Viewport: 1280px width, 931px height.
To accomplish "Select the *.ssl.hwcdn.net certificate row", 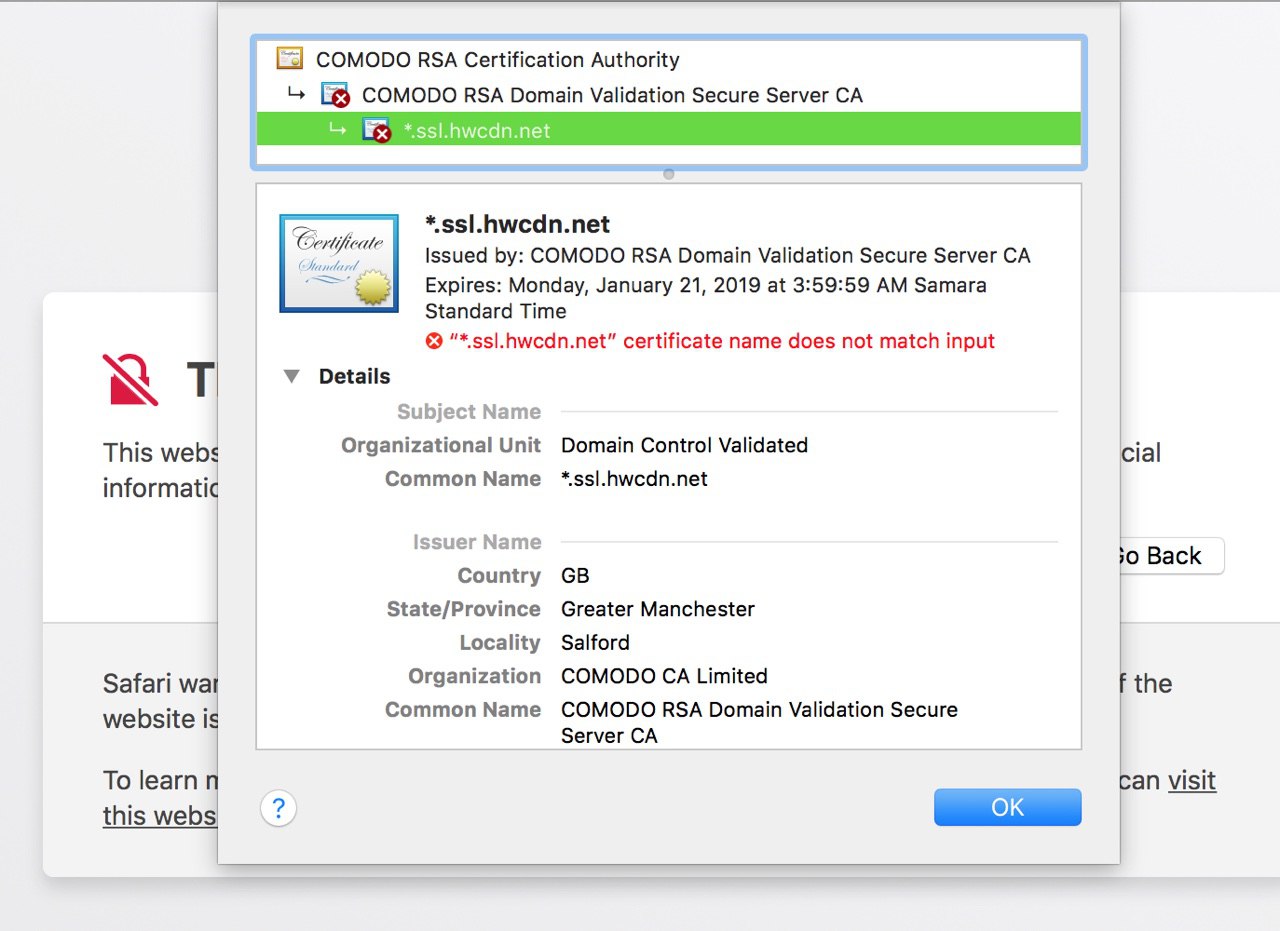I will 669,130.
